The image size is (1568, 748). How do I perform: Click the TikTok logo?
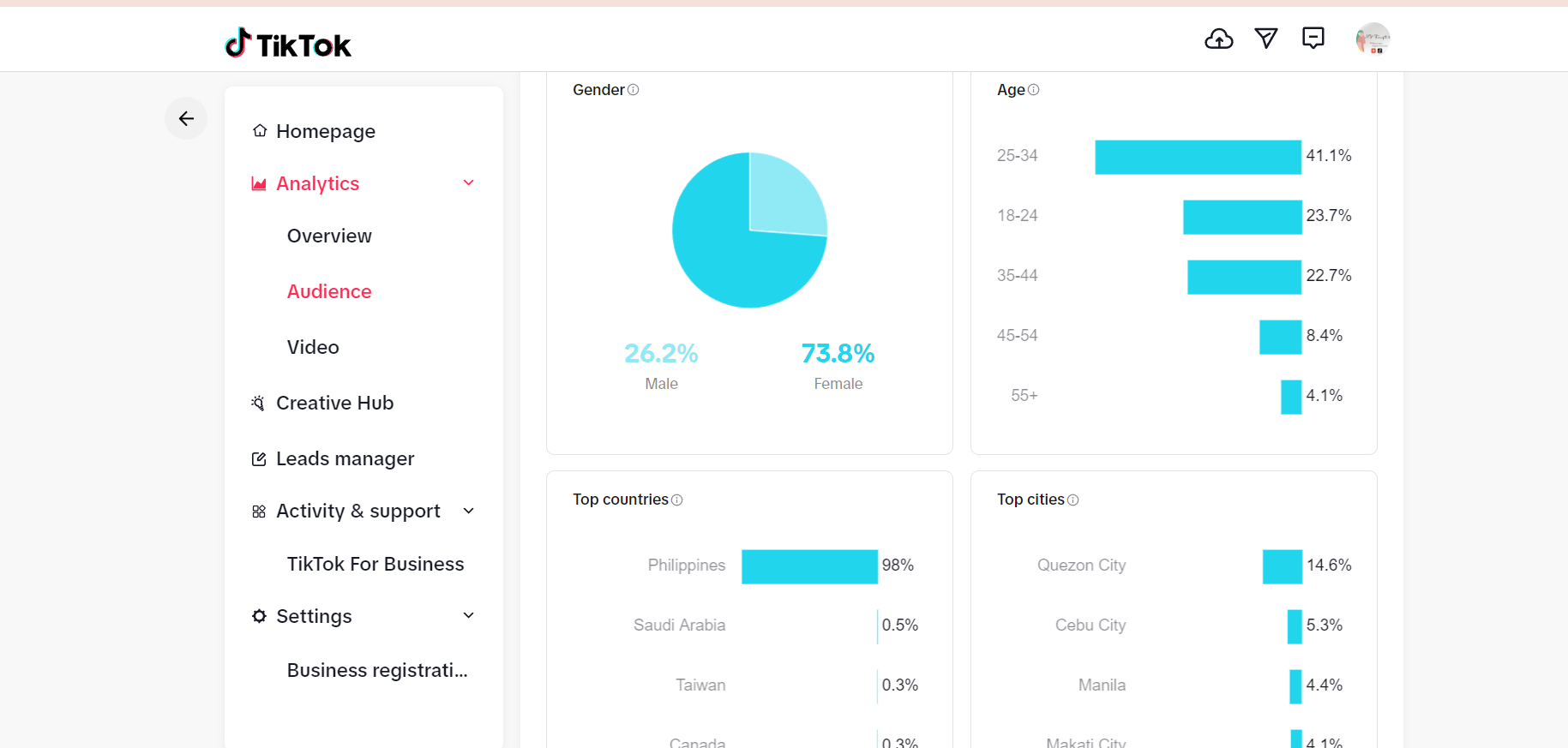point(288,43)
